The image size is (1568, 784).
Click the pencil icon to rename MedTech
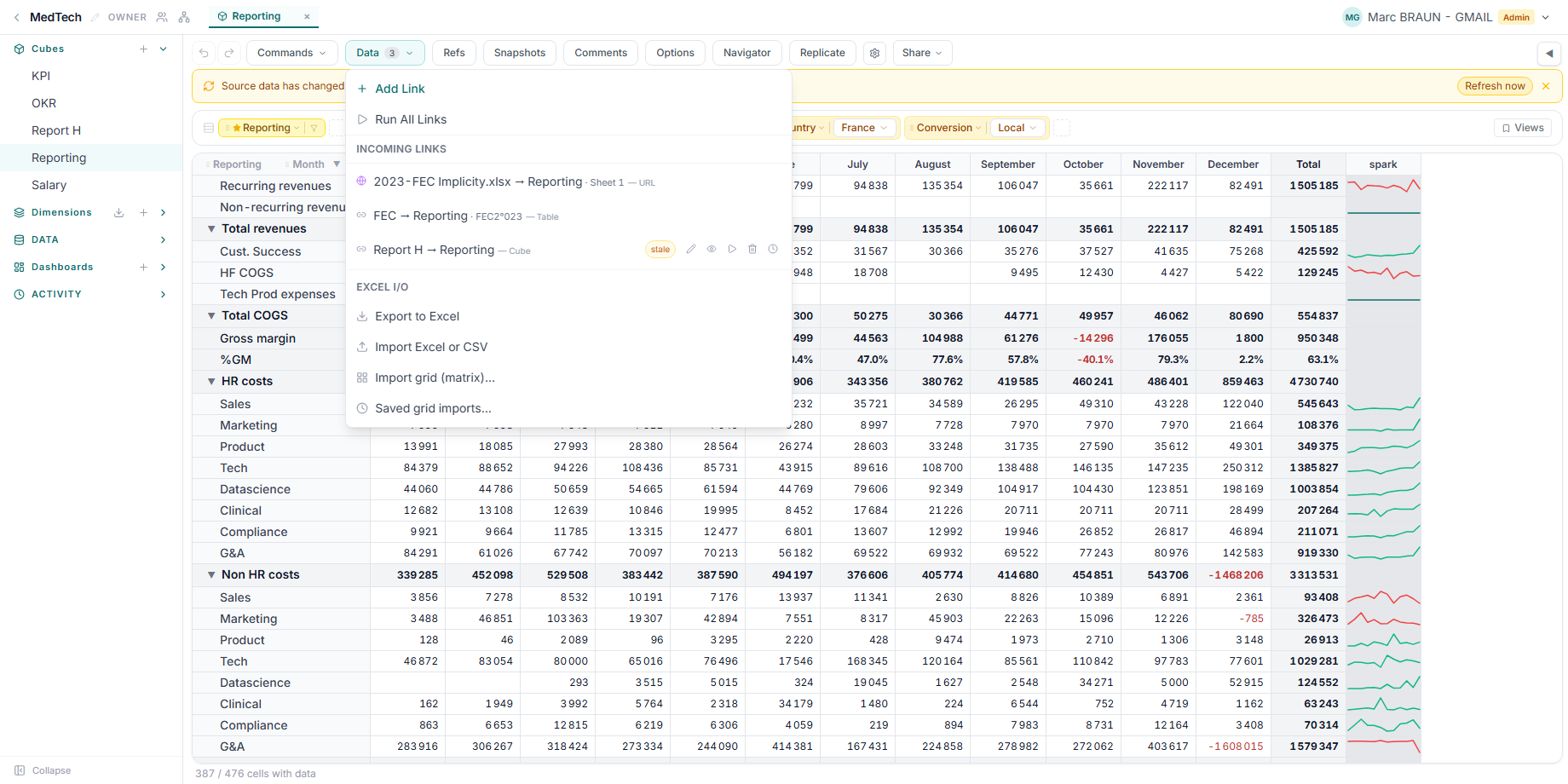[x=95, y=17]
